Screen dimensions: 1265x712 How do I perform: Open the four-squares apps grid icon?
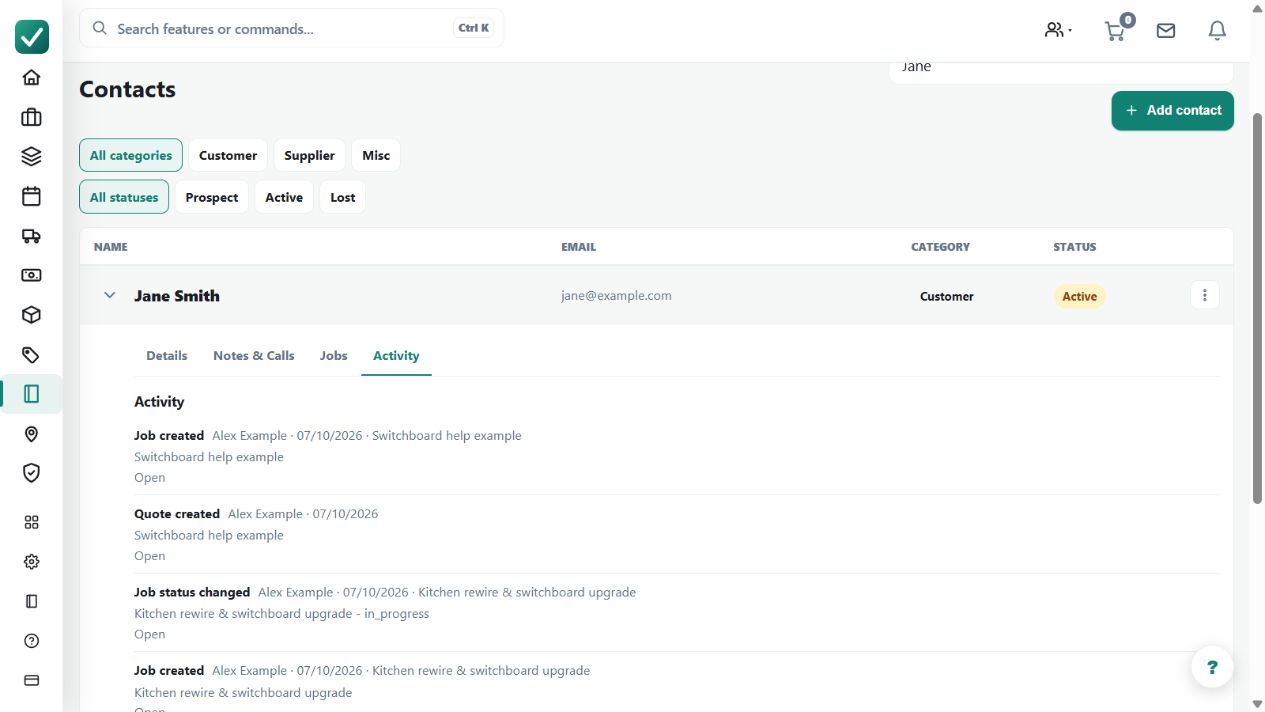31,522
